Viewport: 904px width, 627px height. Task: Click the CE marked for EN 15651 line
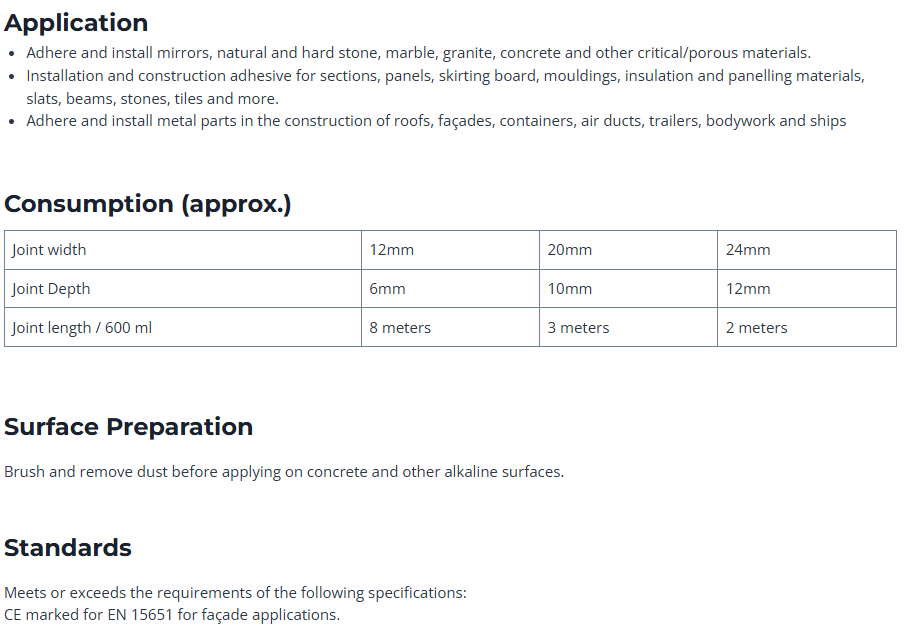172,615
